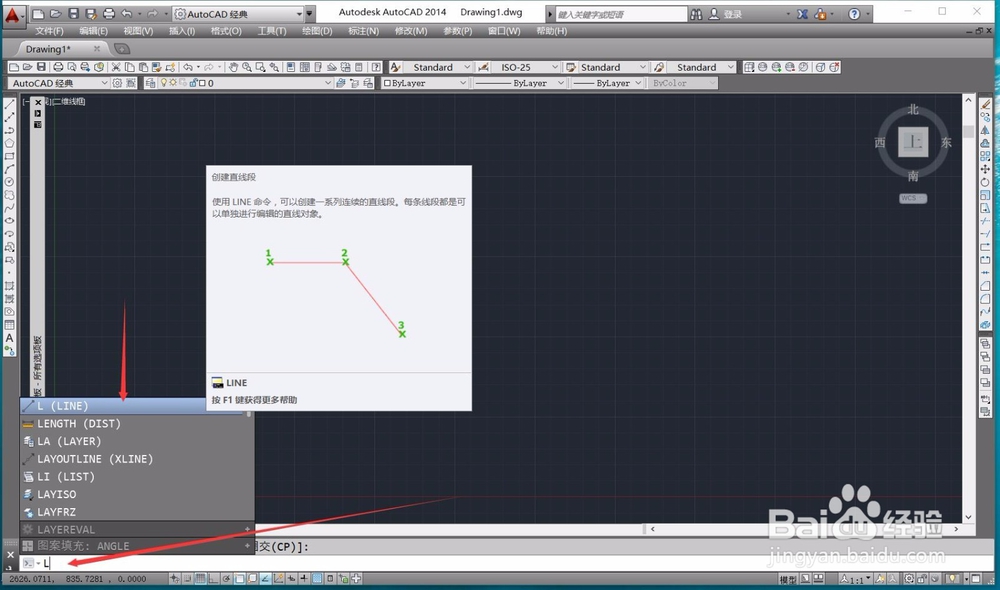This screenshot has width=1000, height=590.
Task: Click the Undo arrow in standard toolbar
Action: [x=188, y=67]
